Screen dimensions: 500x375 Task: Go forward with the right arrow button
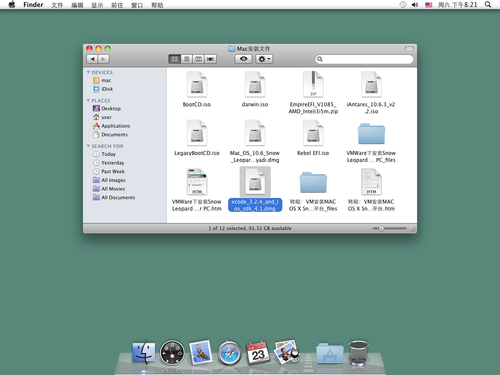[x=104, y=59]
